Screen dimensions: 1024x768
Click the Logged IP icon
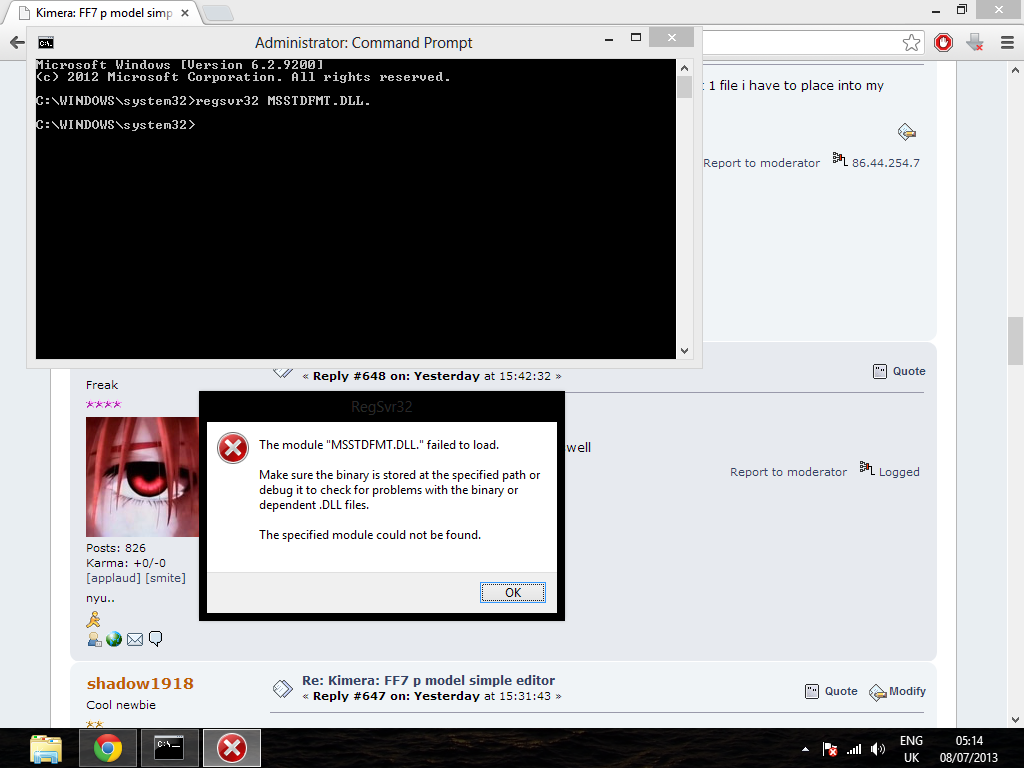point(867,468)
